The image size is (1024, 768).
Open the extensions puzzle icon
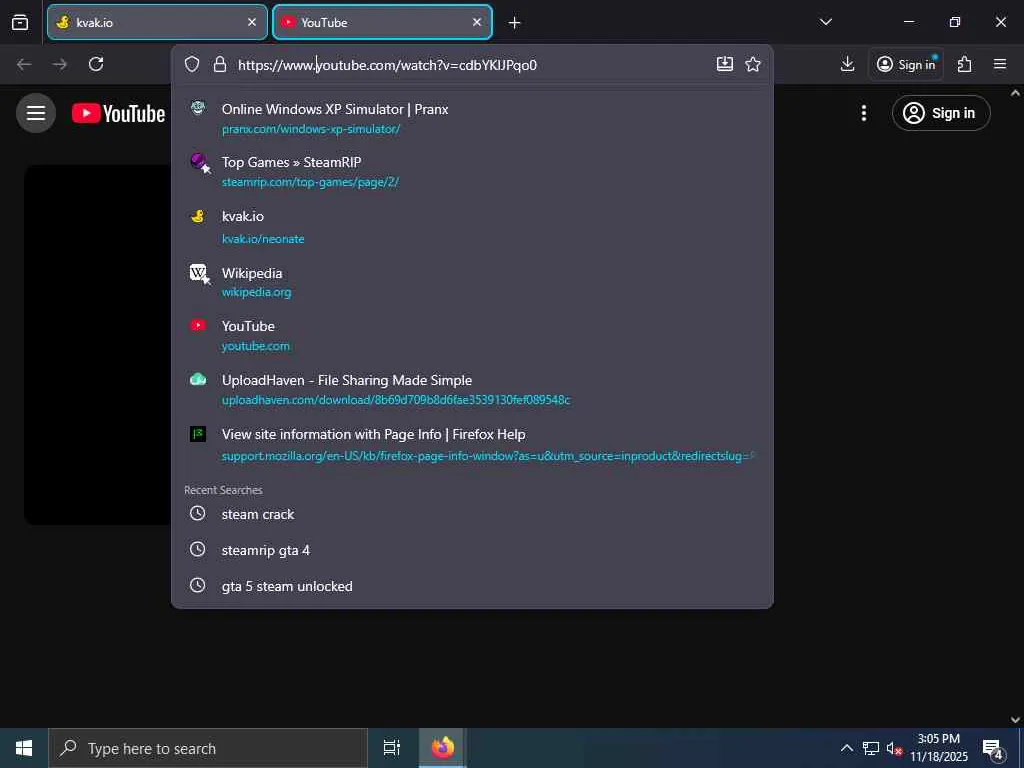click(x=965, y=64)
